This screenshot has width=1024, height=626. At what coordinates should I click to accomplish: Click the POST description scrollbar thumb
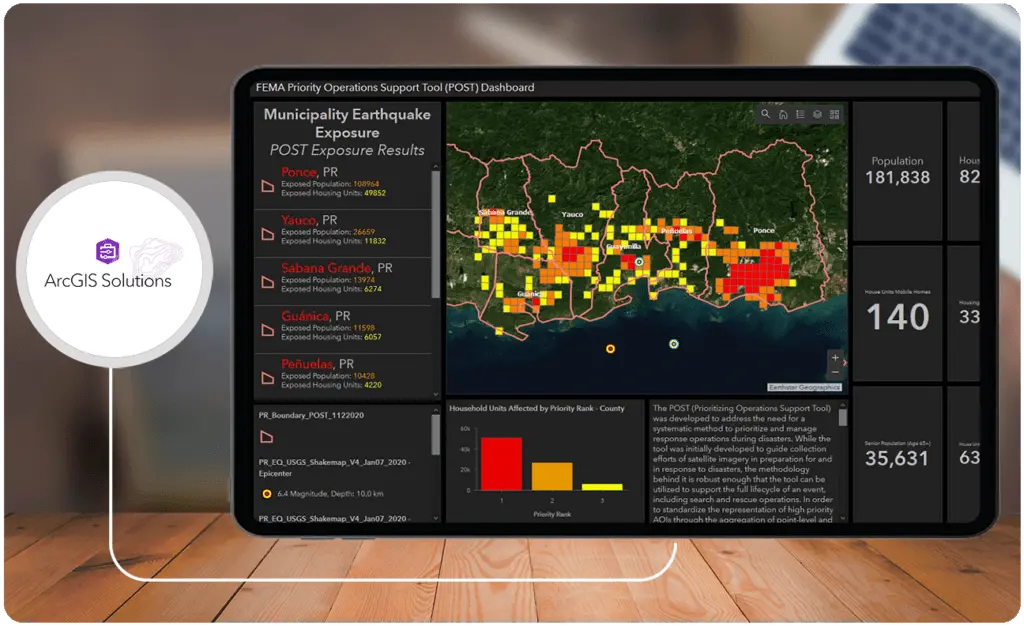pos(842,418)
